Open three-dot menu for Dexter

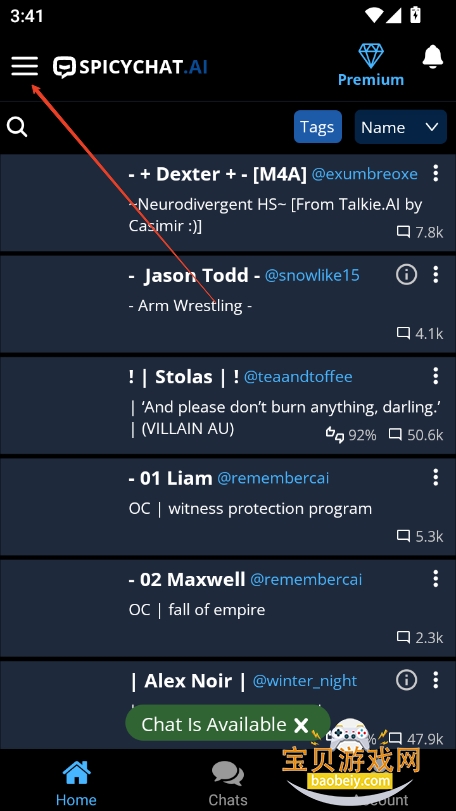pyautogui.click(x=436, y=173)
